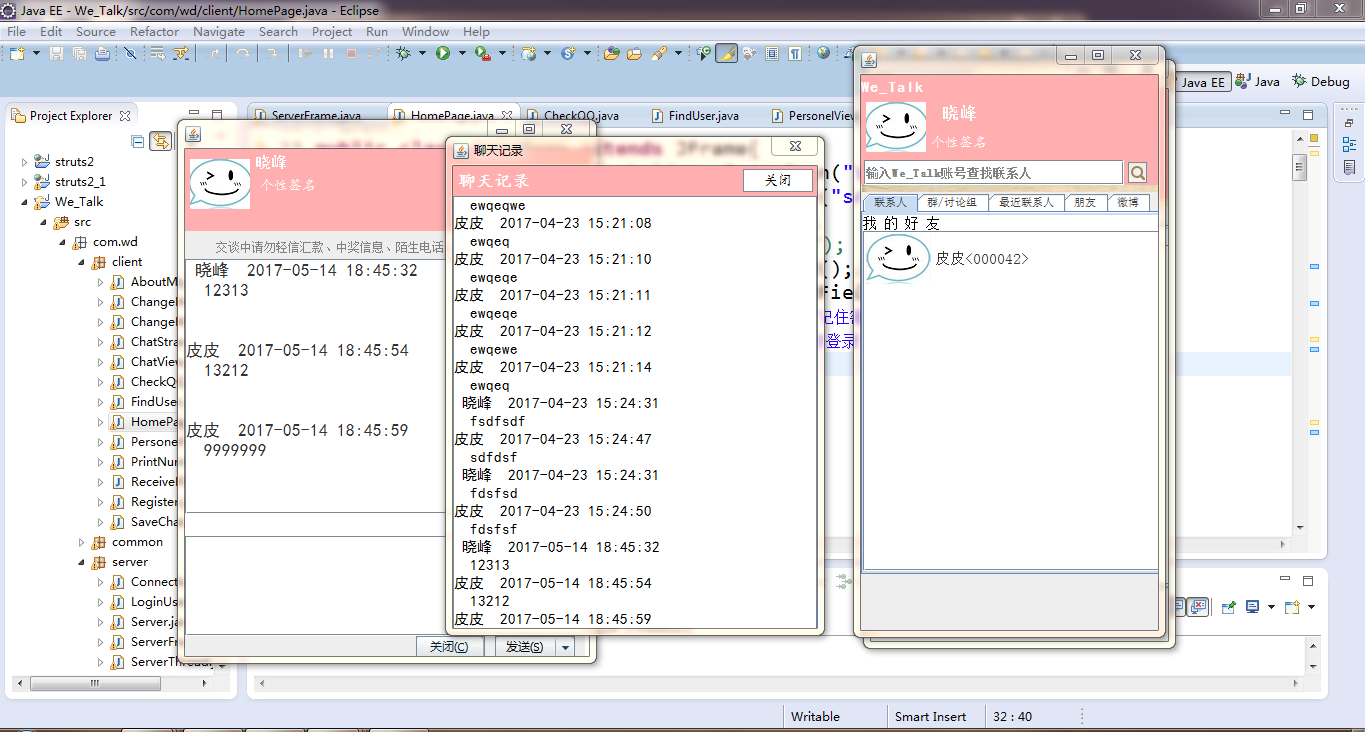
Task: Click the green Run button in toolbar
Action: click(x=443, y=53)
